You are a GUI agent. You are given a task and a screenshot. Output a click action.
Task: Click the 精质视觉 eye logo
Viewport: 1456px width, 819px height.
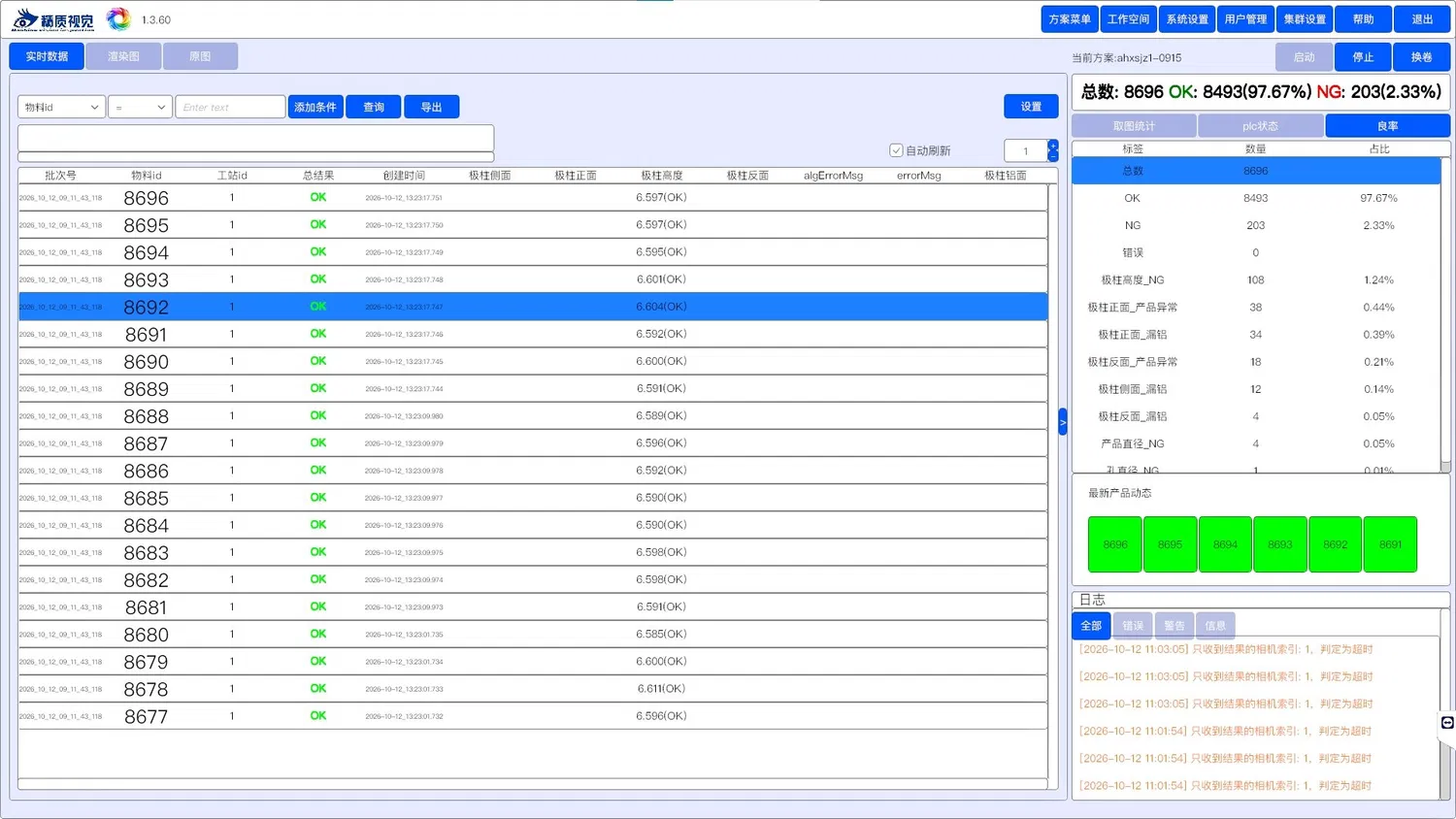(53, 19)
